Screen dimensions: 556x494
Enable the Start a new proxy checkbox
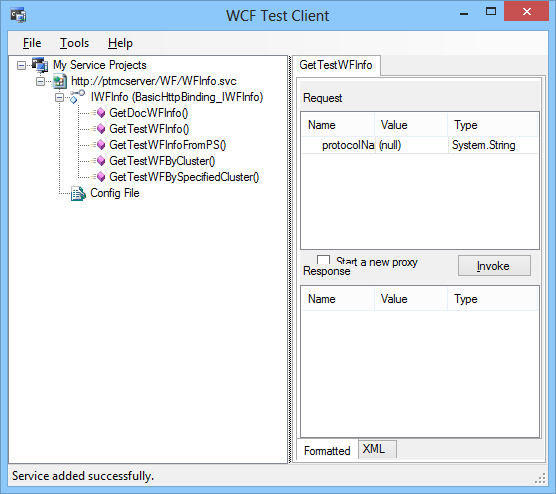(323, 260)
